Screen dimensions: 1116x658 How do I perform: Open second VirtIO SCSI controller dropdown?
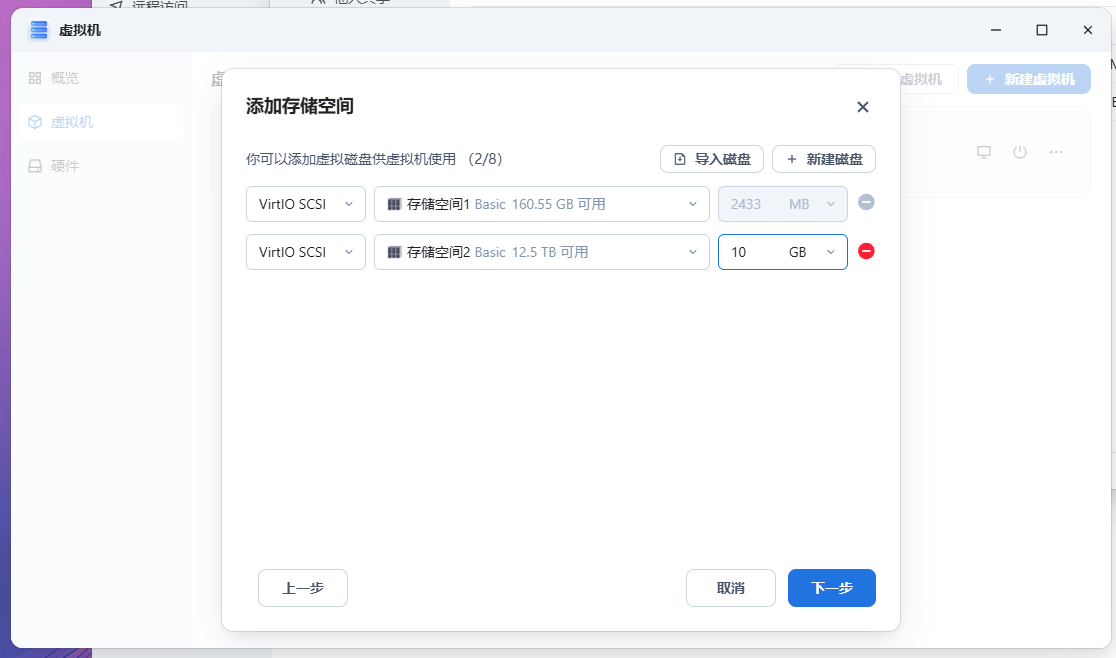[x=305, y=252]
